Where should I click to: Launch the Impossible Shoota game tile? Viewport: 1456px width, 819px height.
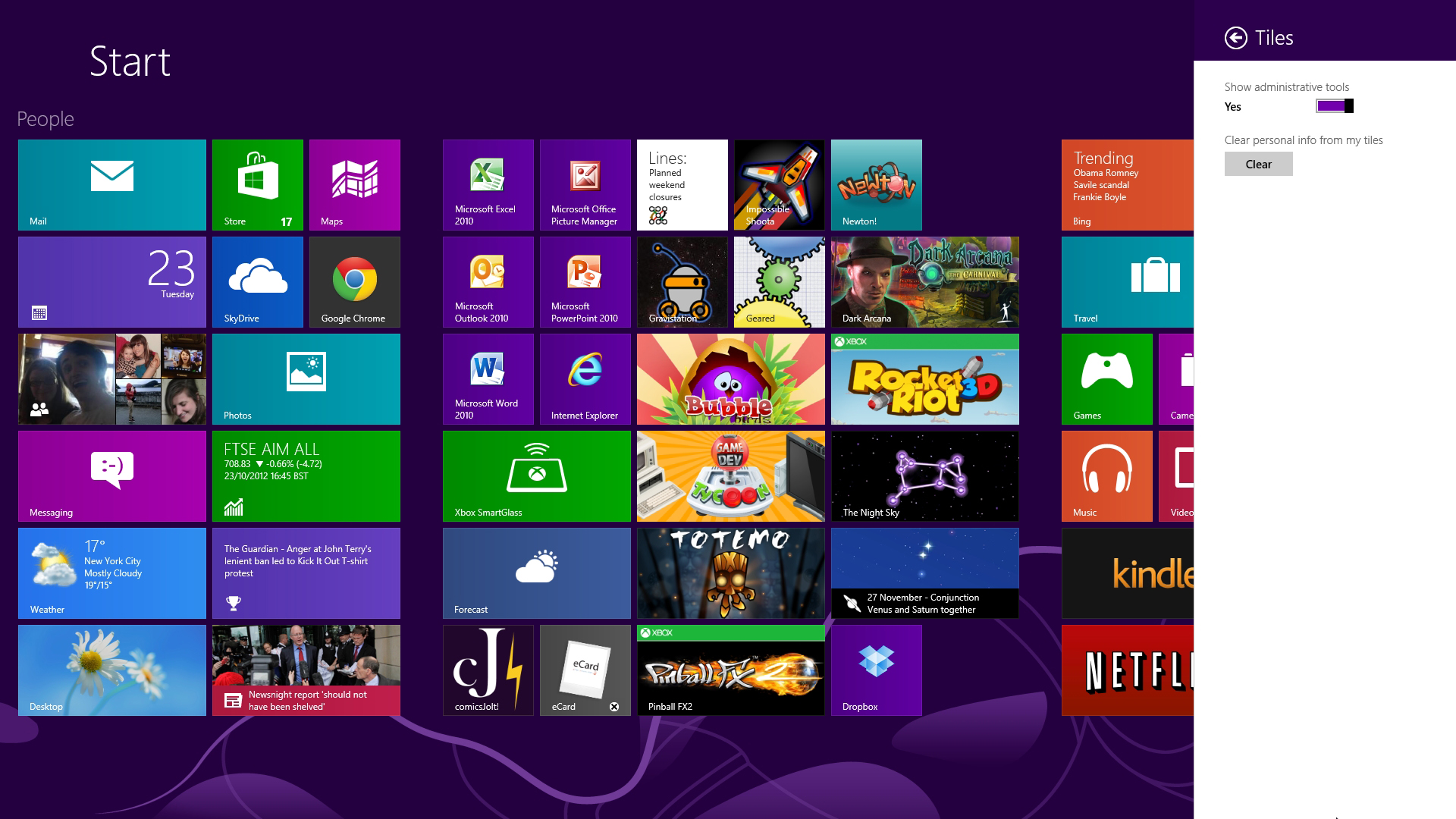click(780, 185)
